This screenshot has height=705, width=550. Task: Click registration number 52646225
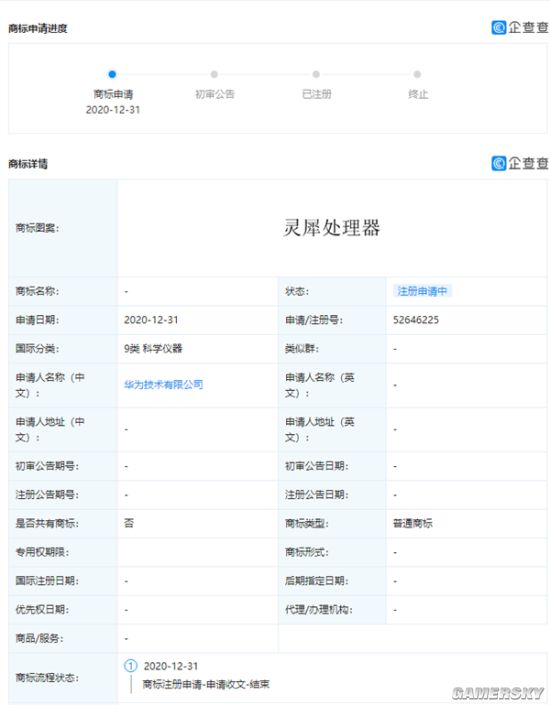click(x=416, y=320)
